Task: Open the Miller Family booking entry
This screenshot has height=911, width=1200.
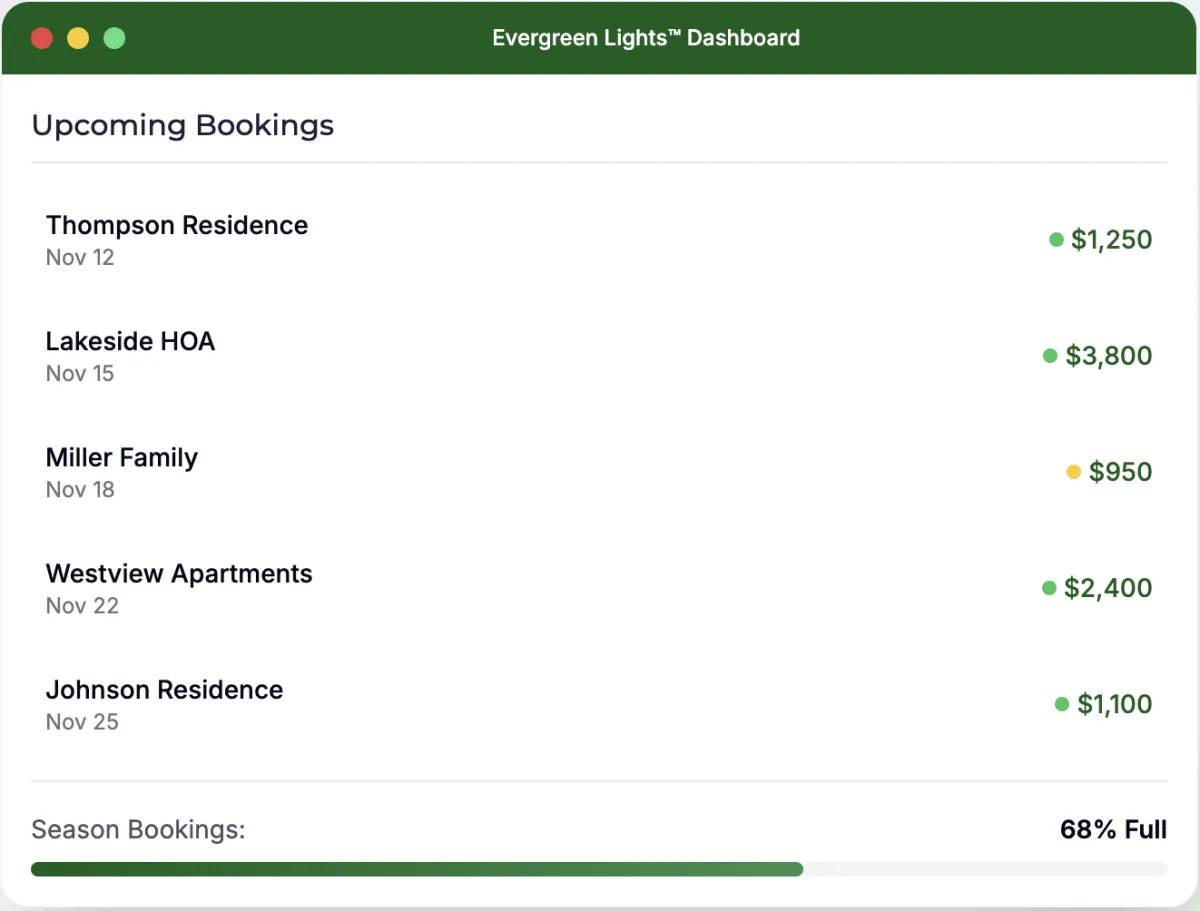Action: (122, 458)
